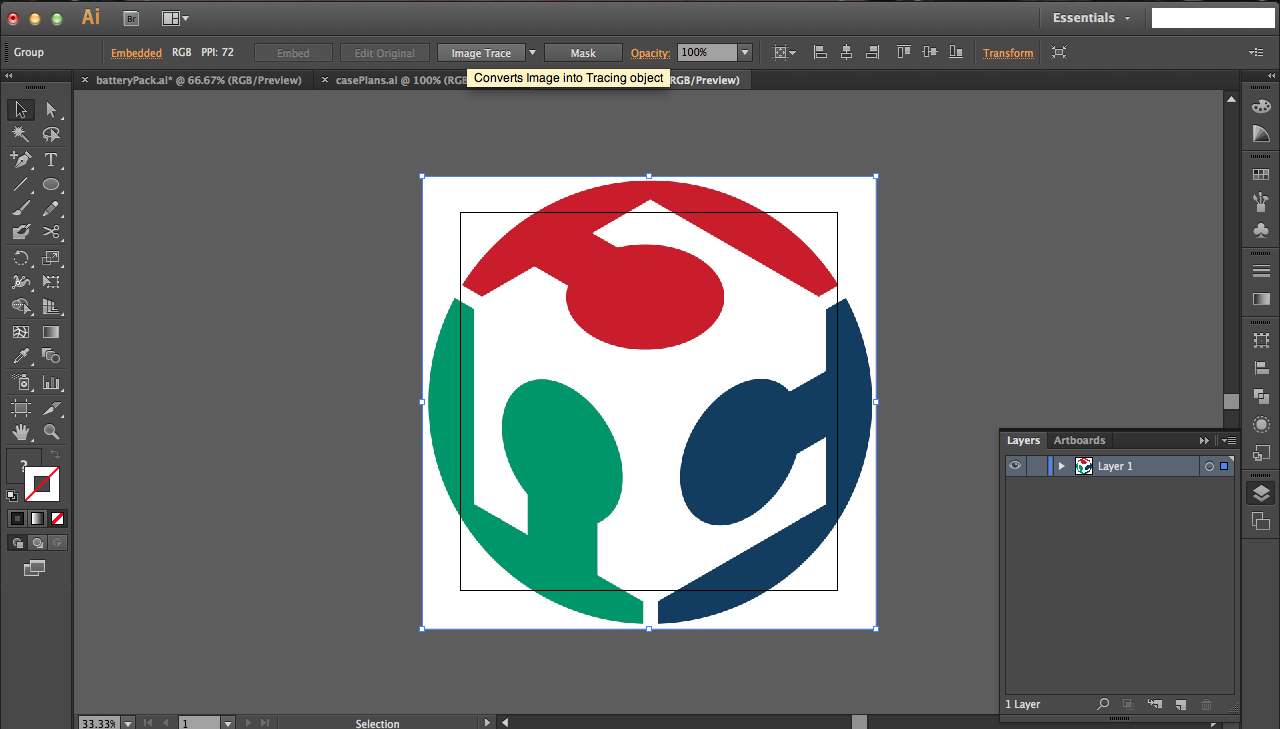Viewport: 1280px width, 729px height.
Task: Open the Opacity percentage dropdown arrow
Action: 745,53
